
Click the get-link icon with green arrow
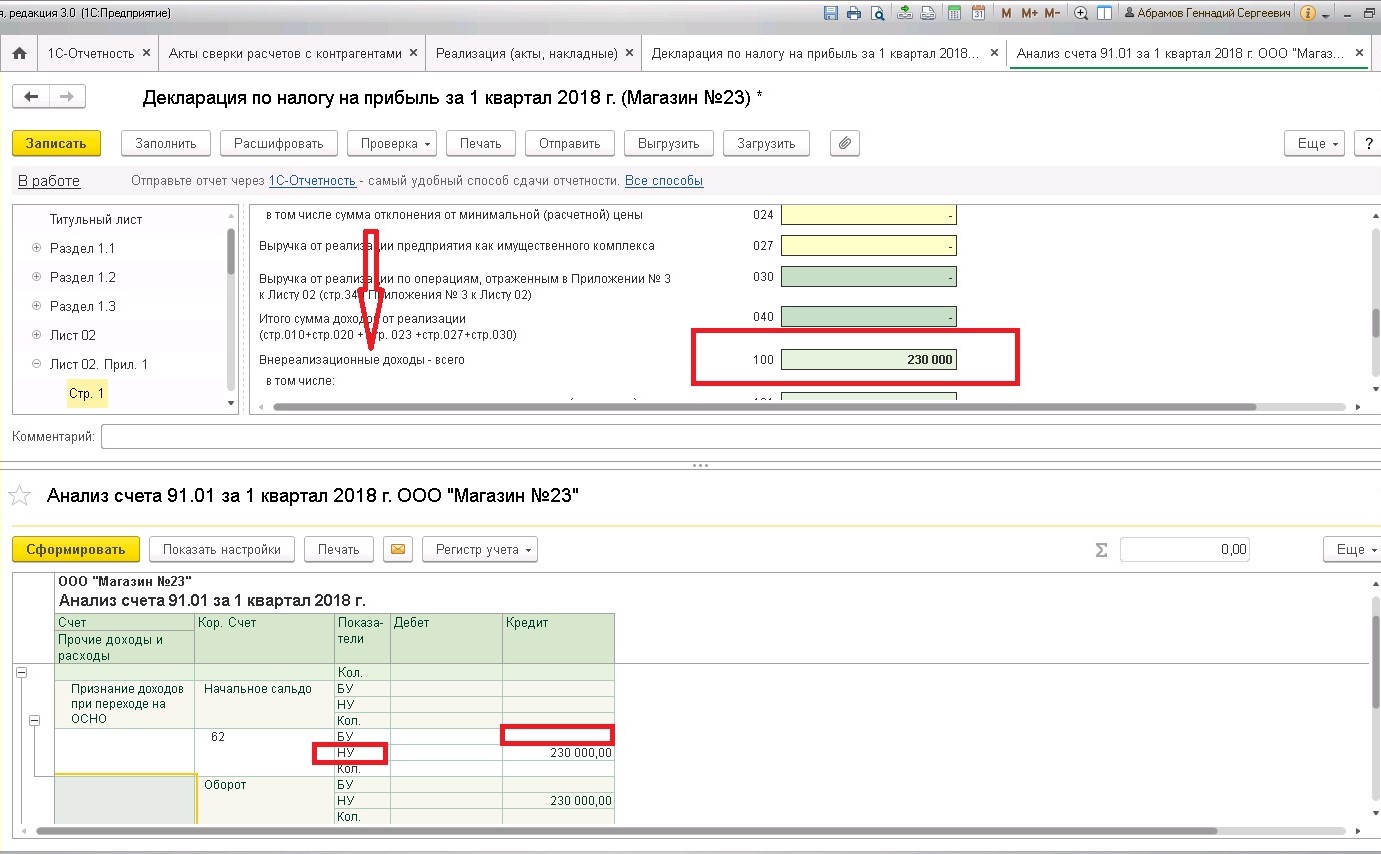[905, 14]
